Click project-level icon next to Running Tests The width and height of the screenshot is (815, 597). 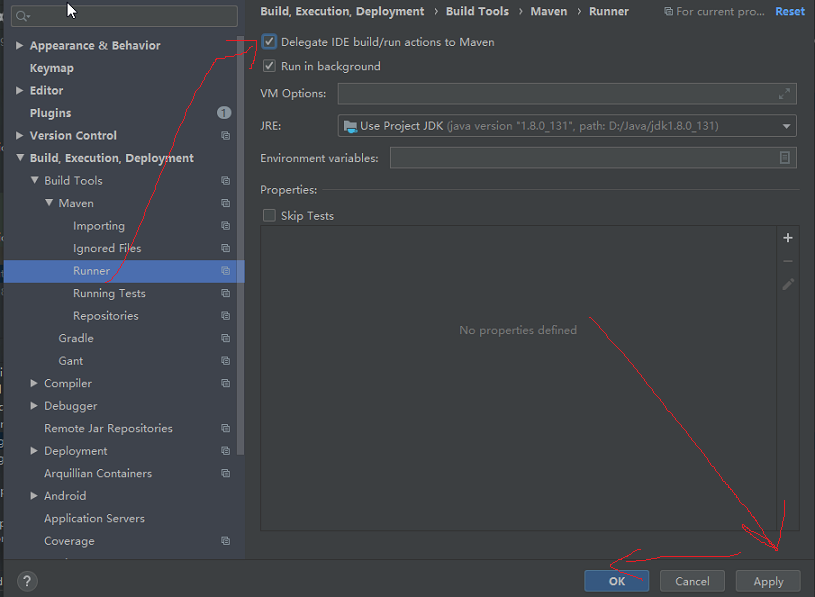point(226,293)
